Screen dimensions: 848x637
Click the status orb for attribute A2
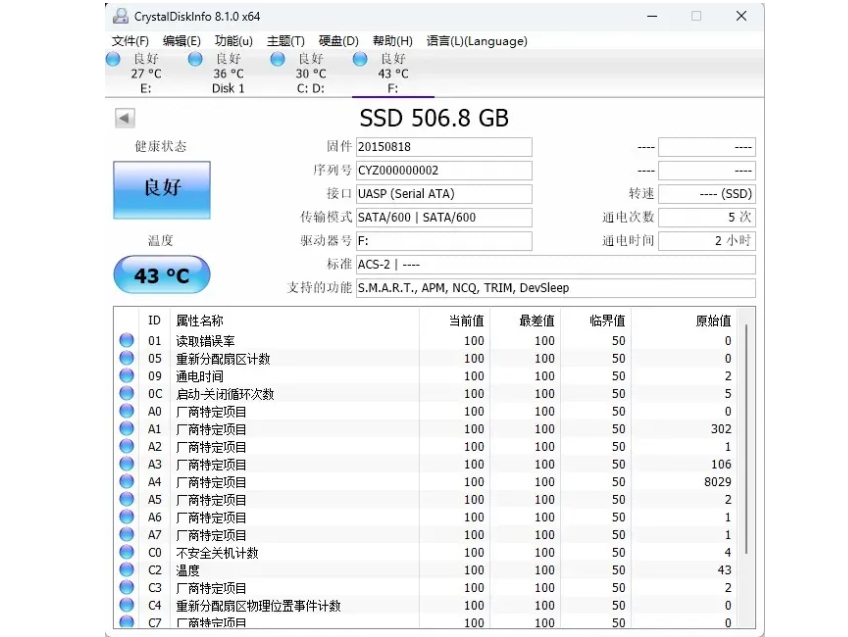127,446
